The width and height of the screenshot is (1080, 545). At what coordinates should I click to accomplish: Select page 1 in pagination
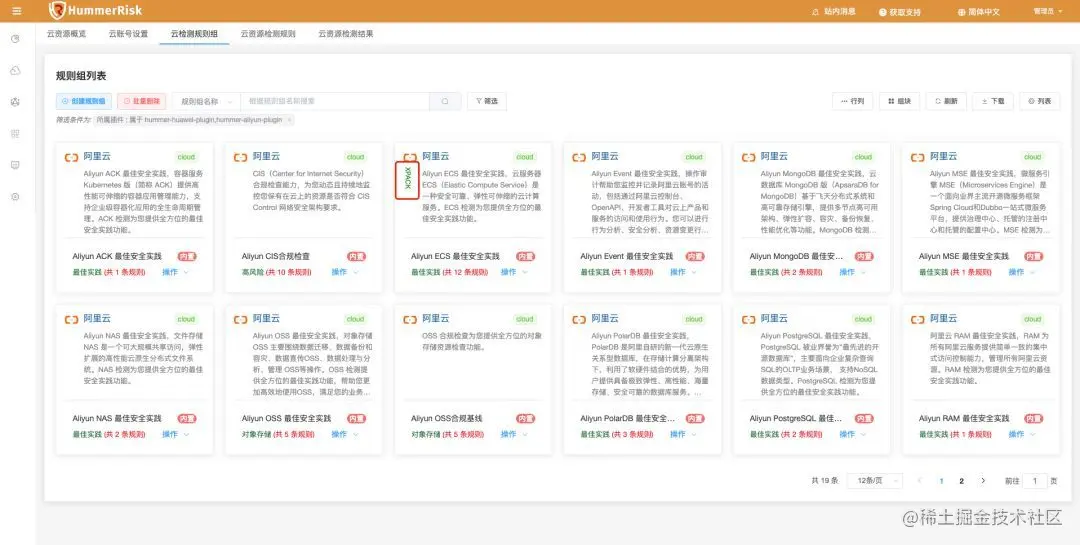(942, 481)
